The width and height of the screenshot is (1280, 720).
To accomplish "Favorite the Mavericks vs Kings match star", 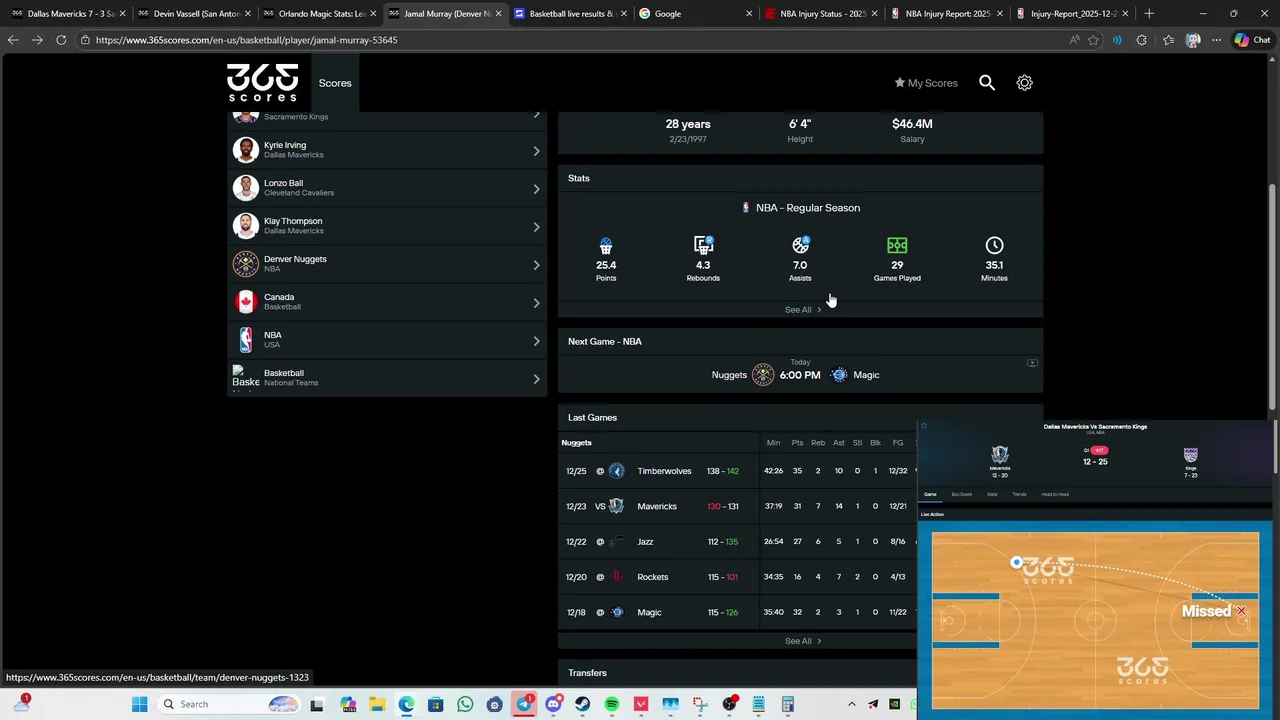I will tap(924, 426).
